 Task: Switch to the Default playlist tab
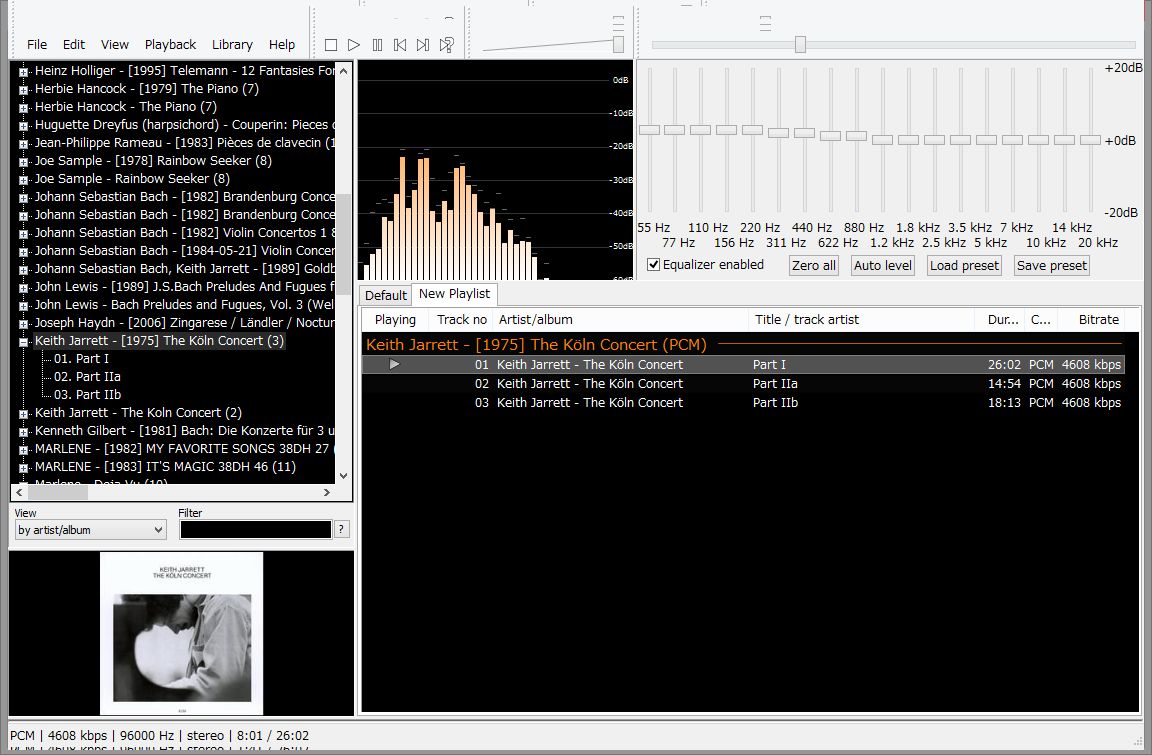pyautogui.click(x=385, y=295)
